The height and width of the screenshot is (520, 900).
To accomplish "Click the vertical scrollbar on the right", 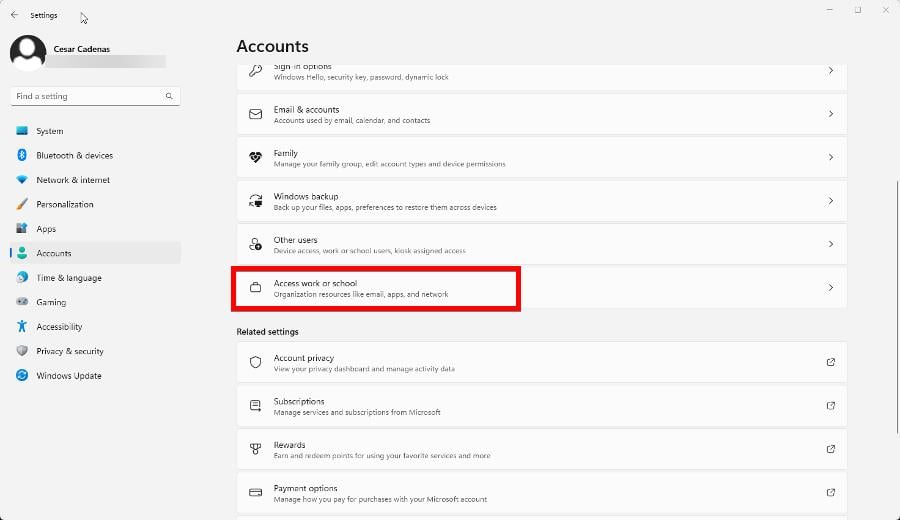I will point(897,307).
